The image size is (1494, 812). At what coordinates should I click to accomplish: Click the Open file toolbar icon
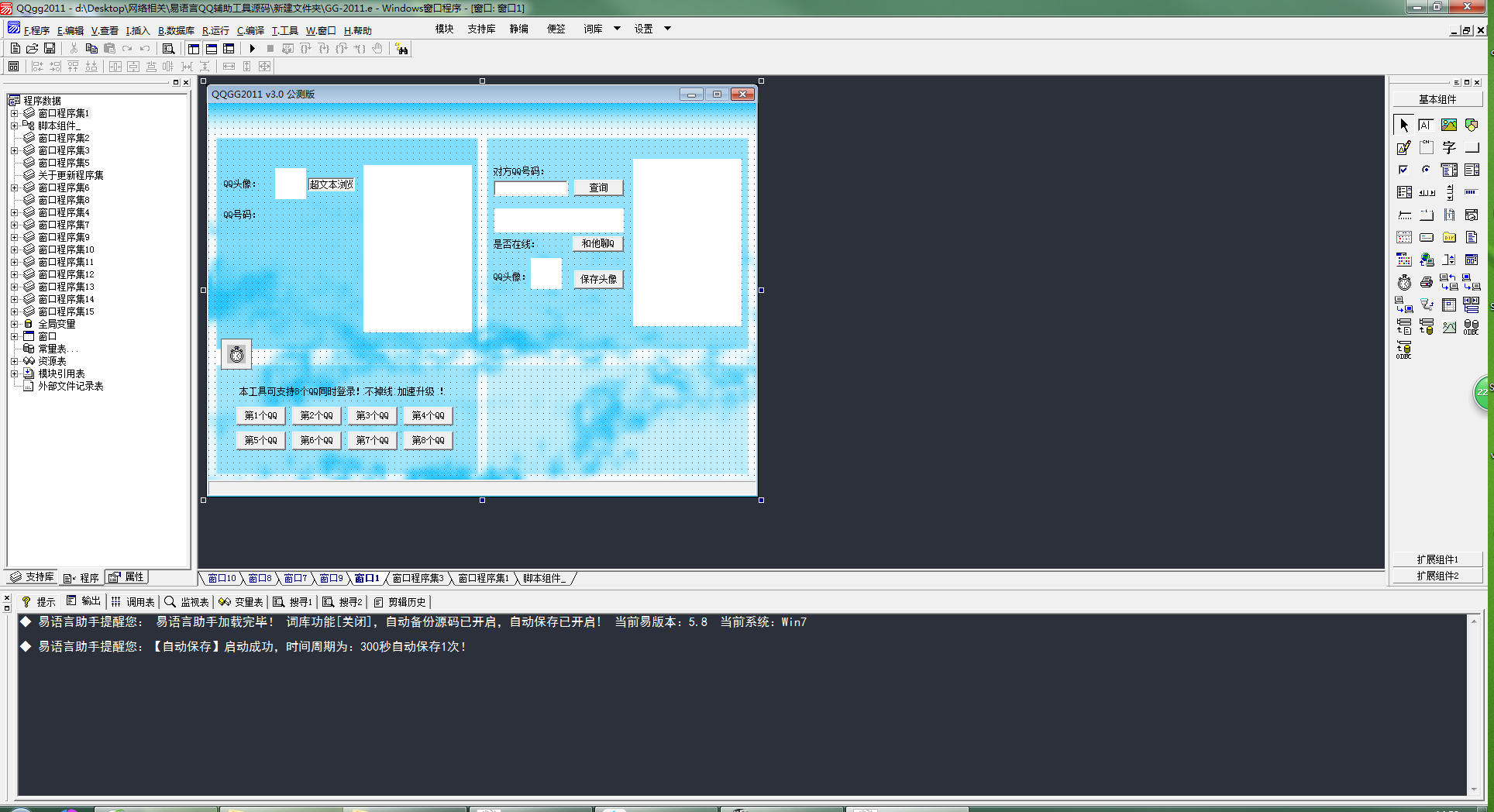[x=32, y=48]
